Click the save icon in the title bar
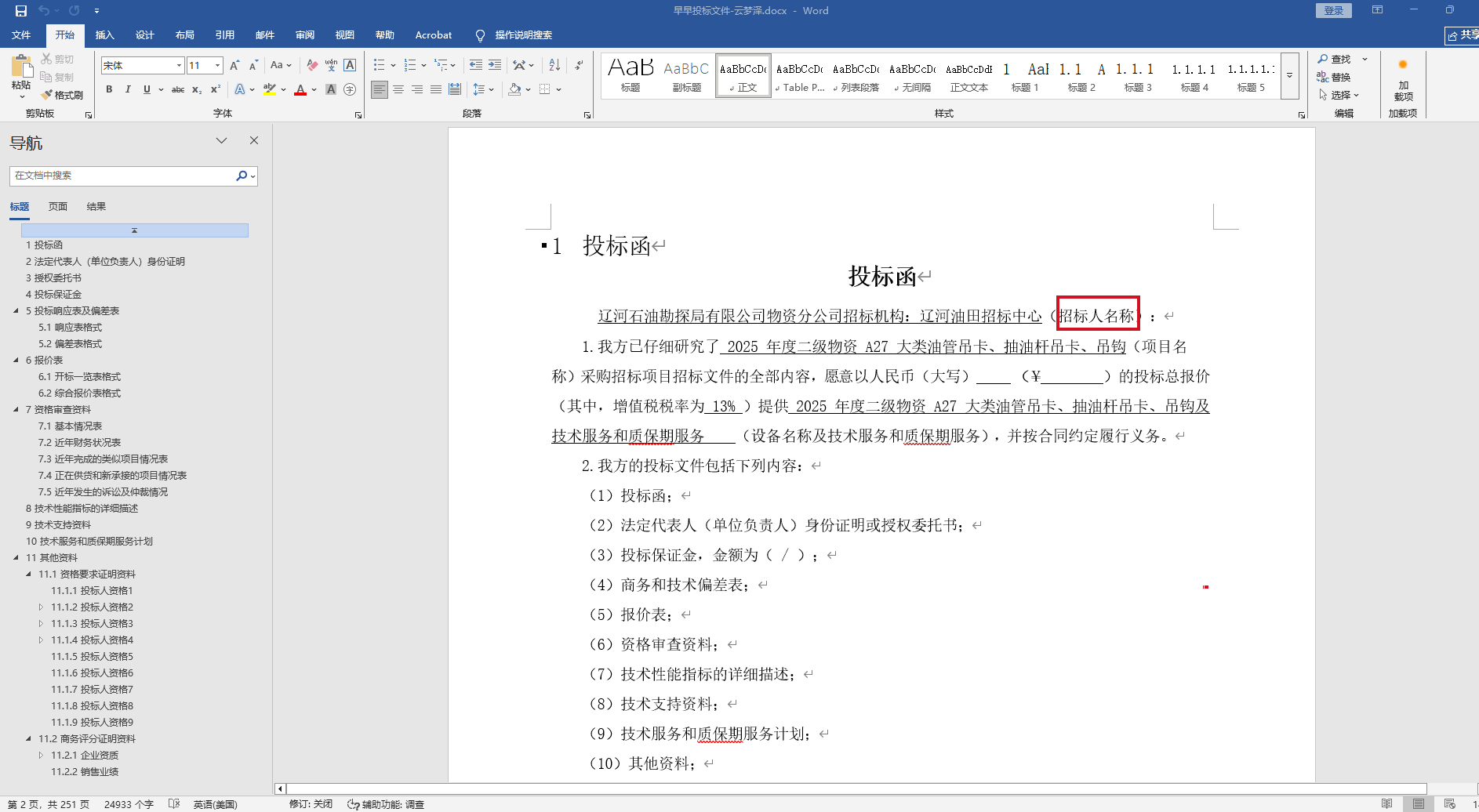The height and width of the screenshot is (812, 1479). 21,11
